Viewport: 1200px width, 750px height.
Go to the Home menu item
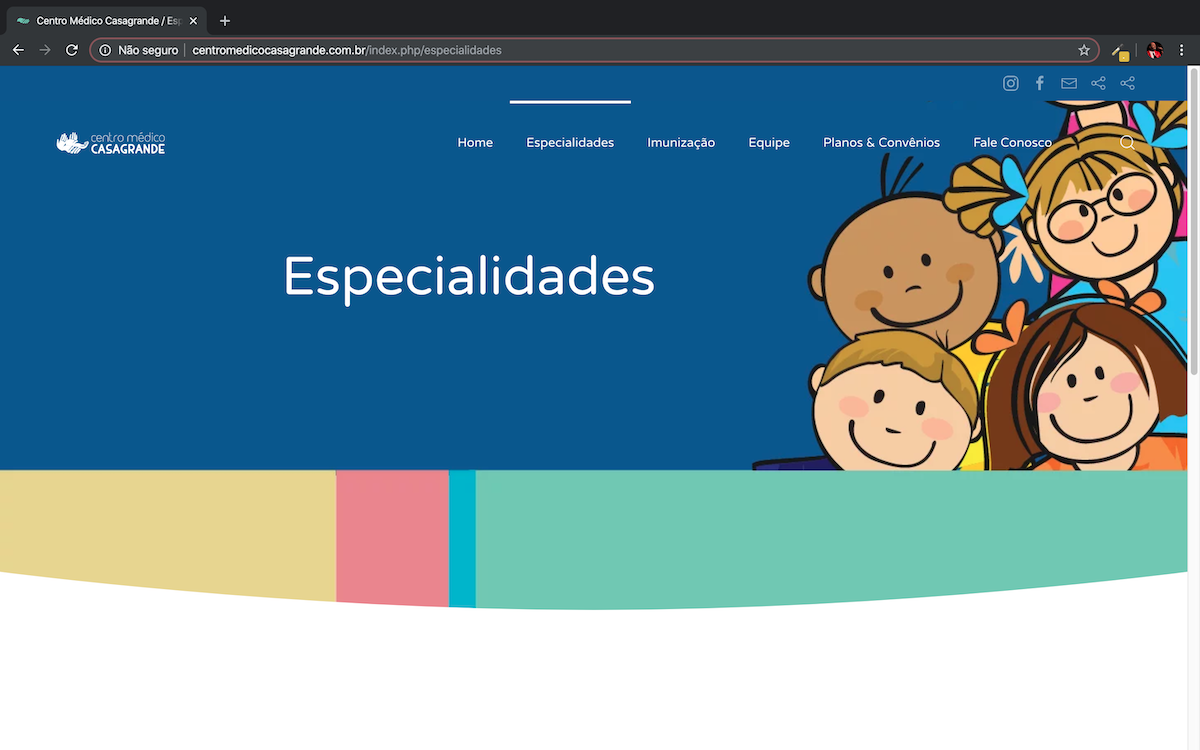[475, 143]
